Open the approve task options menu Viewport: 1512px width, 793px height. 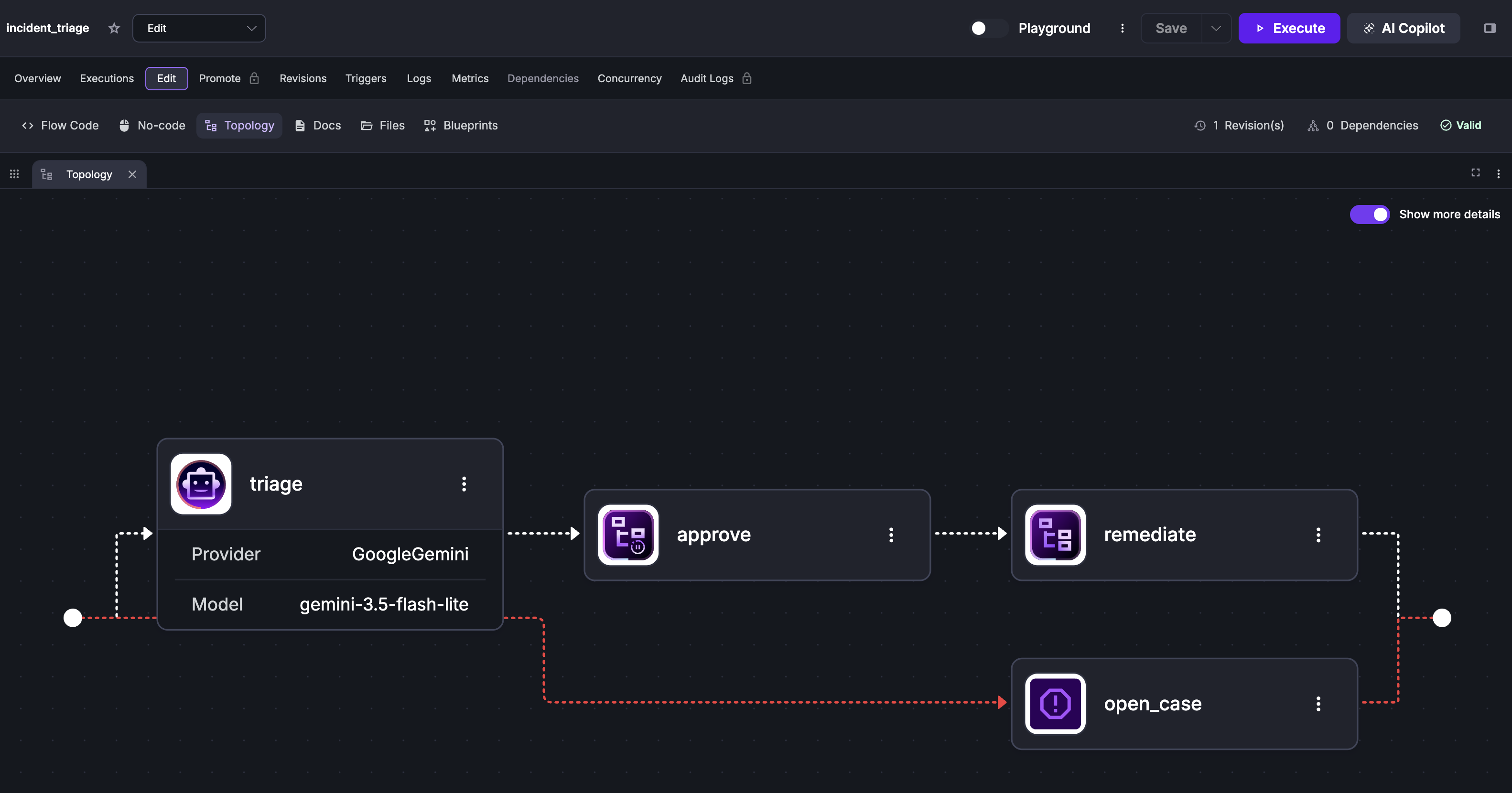pos(892,535)
